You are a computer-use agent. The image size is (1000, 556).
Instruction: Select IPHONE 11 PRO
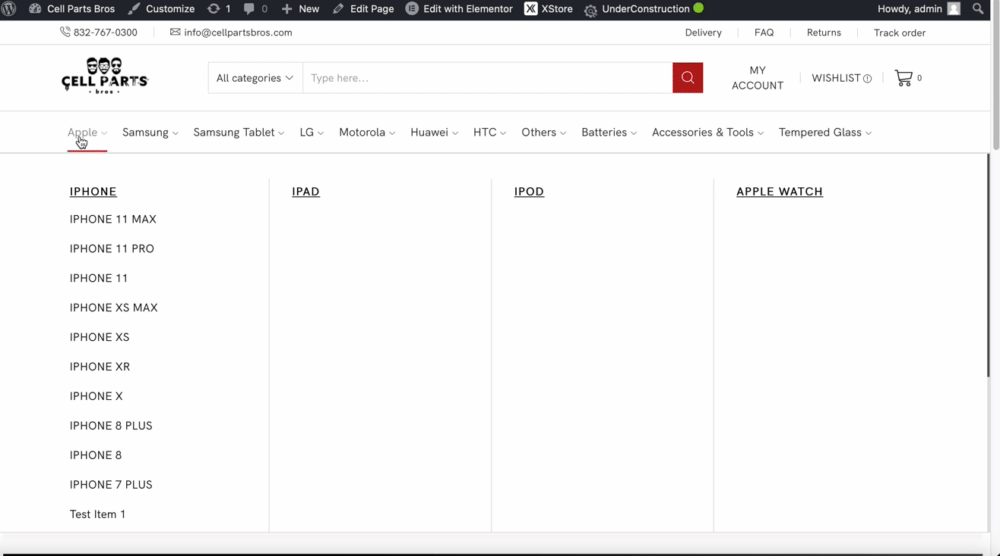tap(112, 249)
